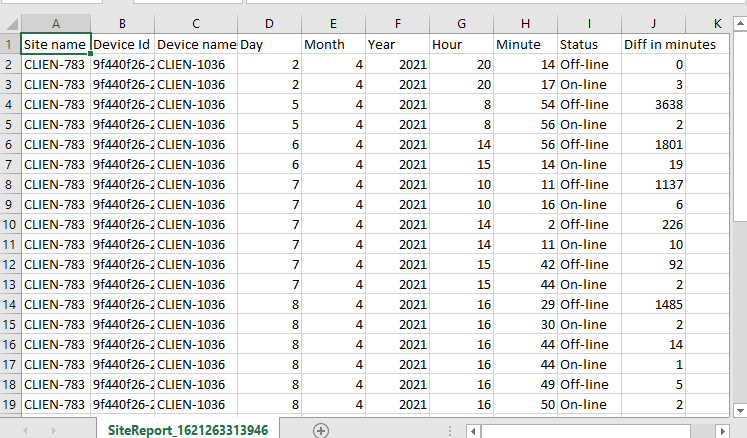
Task: Click previous sheet navigation arrow
Action: tap(25, 430)
